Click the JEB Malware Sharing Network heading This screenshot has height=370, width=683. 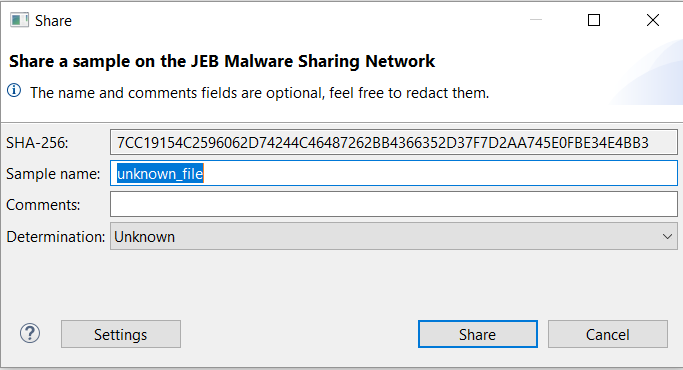point(222,61)
